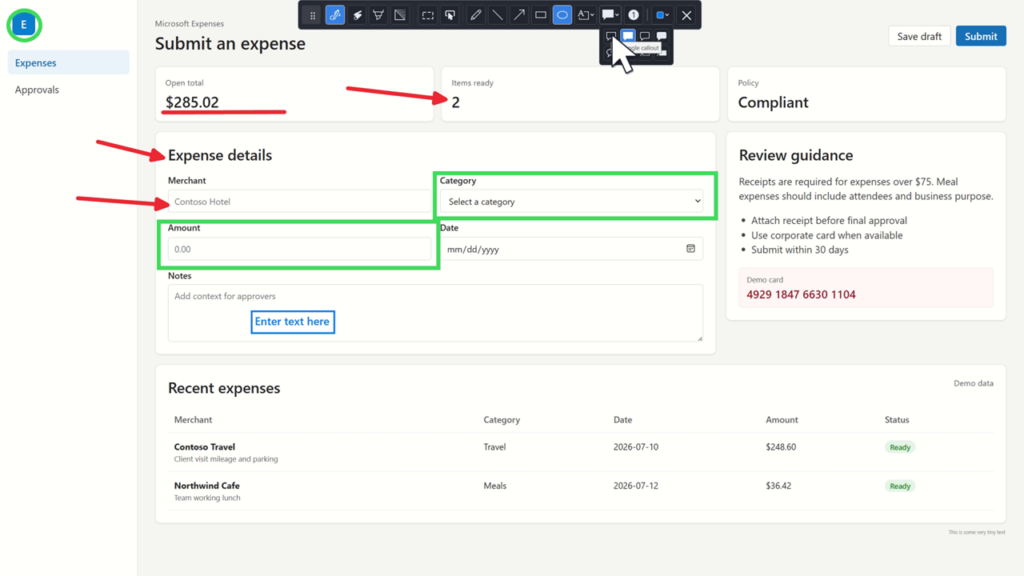This screenshot has height=576, width=1024.
Task: Click the Date column header in table
Action: 622,419
